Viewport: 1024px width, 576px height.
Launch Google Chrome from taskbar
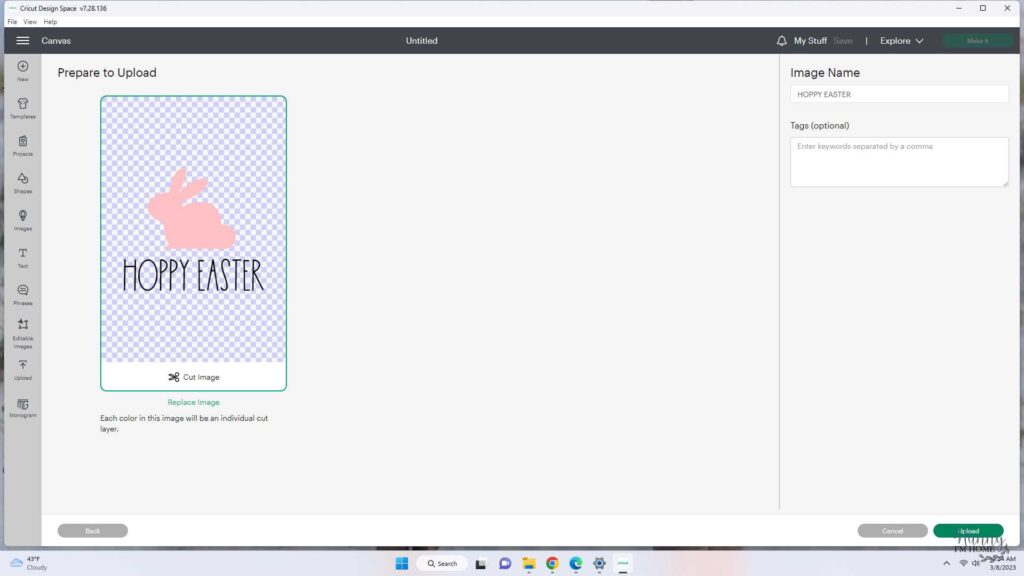(x=552, y=563)
